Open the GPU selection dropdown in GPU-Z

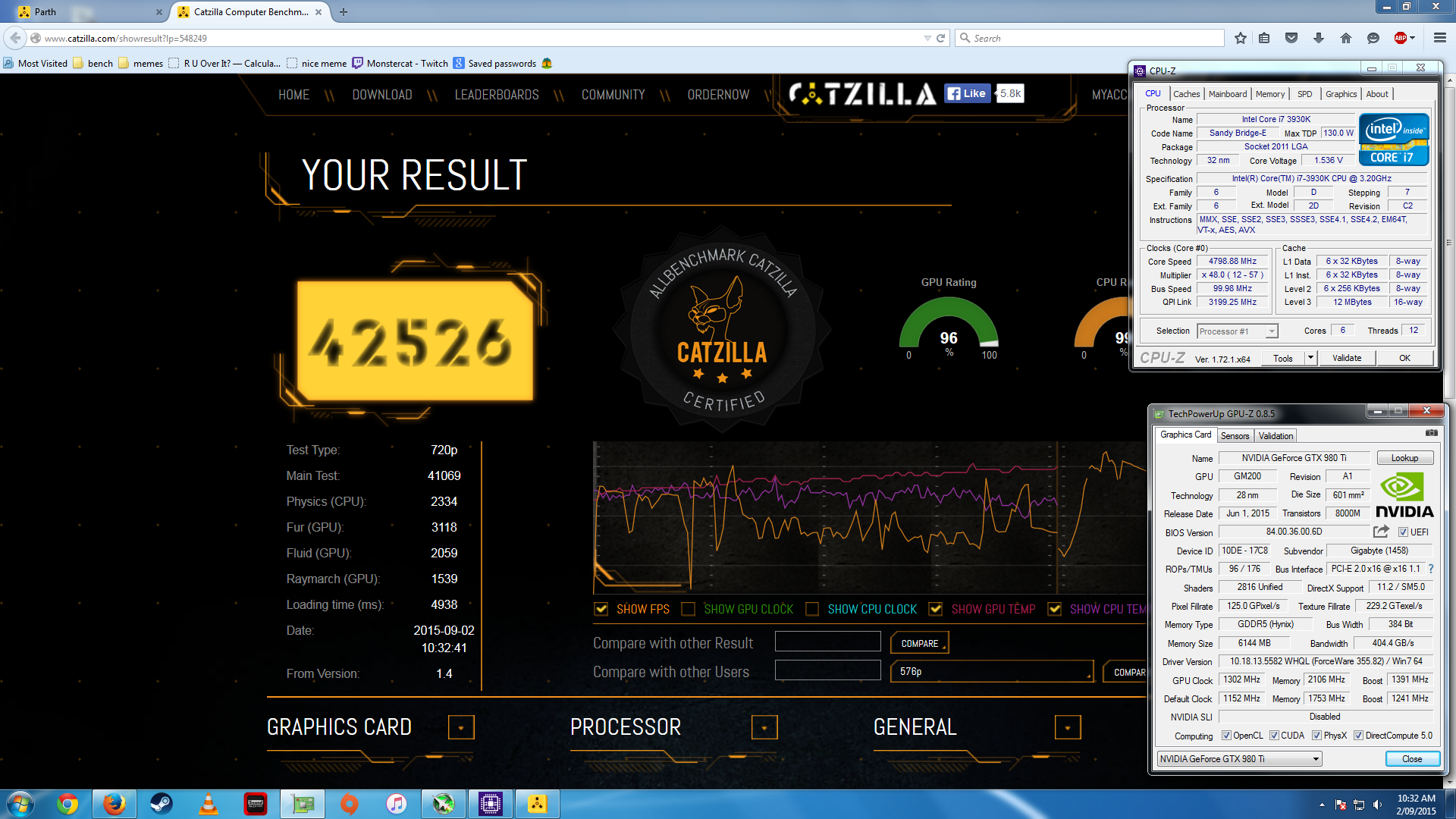pyautogui.click(x=1239, y=759)
